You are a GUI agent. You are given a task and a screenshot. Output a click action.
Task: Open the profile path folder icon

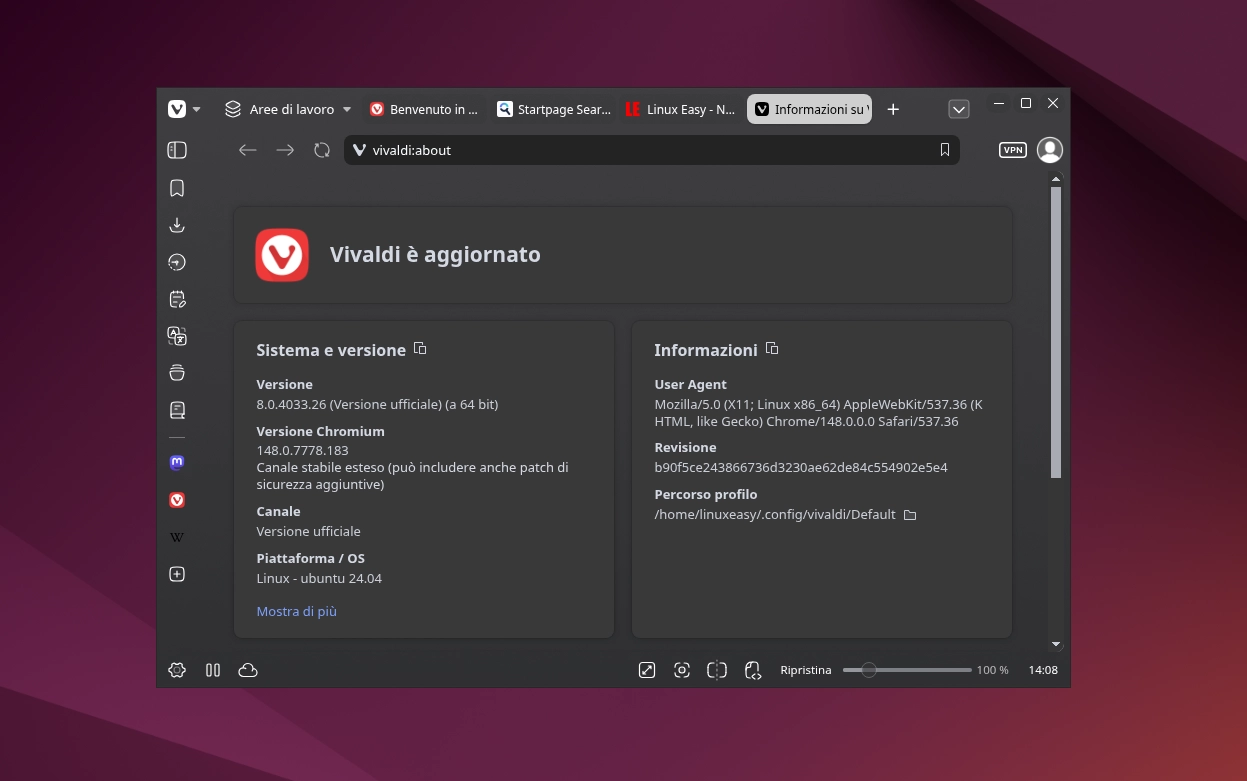[x=910, y=515]
